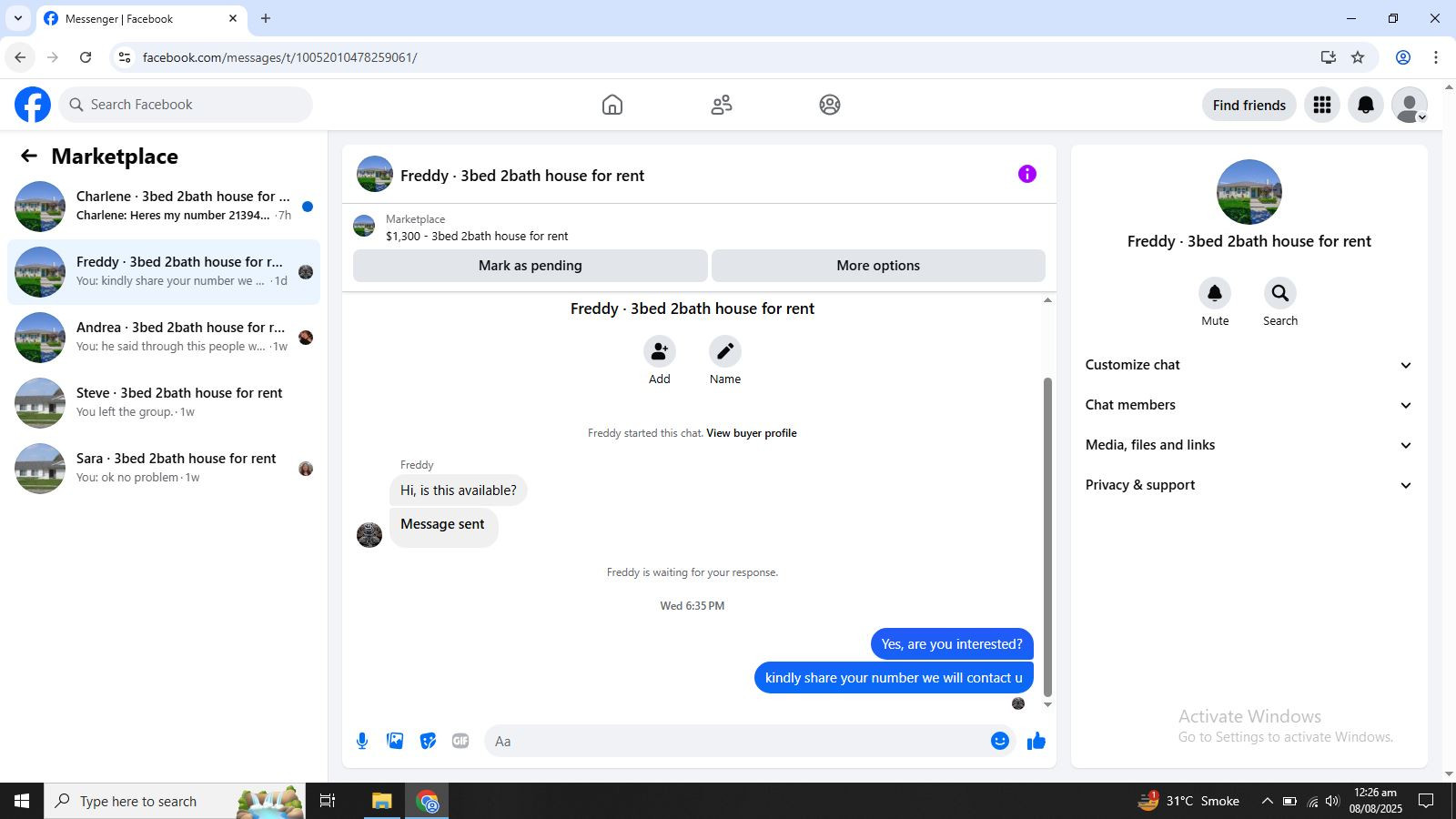Expand Media, files and links section
Image resolution: width=1456 pixels, height=819 pixels.
pyautogui.click(x=1249, y=445)
